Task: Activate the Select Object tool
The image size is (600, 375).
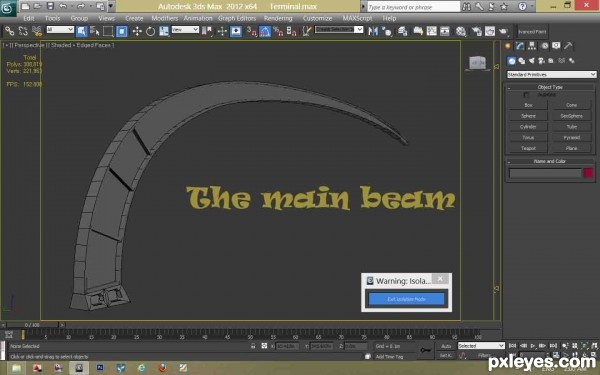Action: point(81,31)
